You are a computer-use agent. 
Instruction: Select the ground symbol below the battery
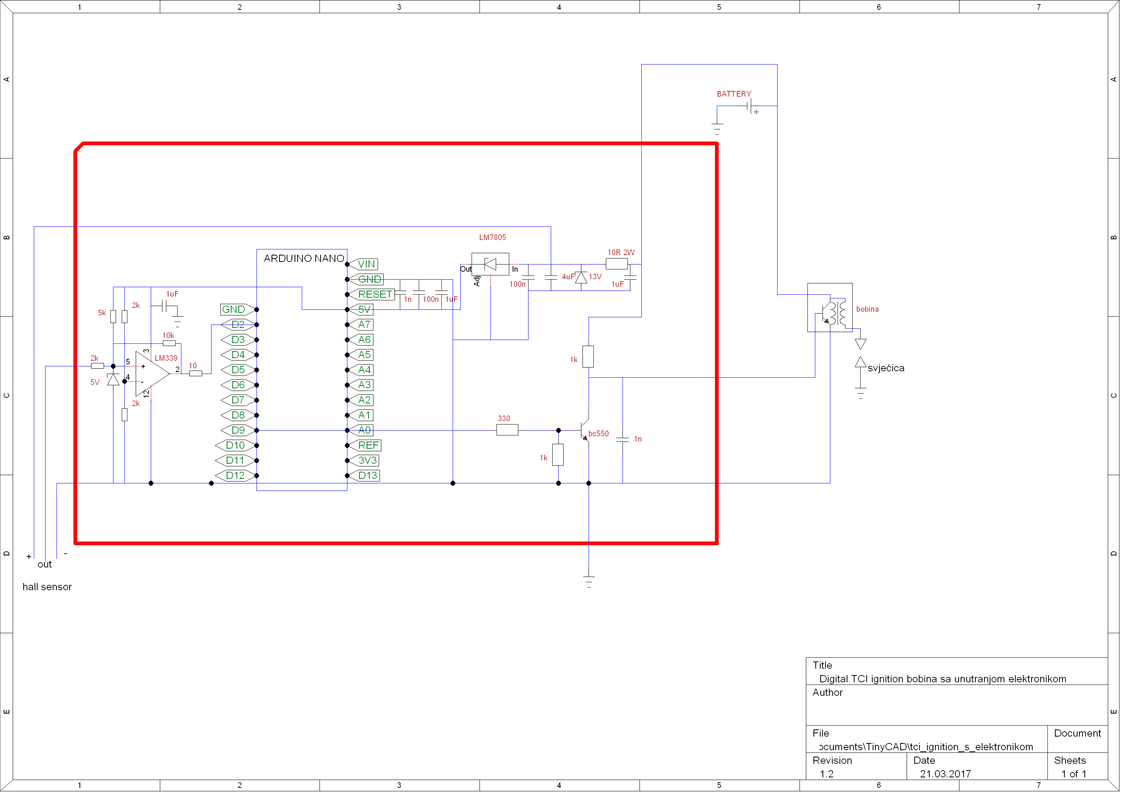point(717,129)
